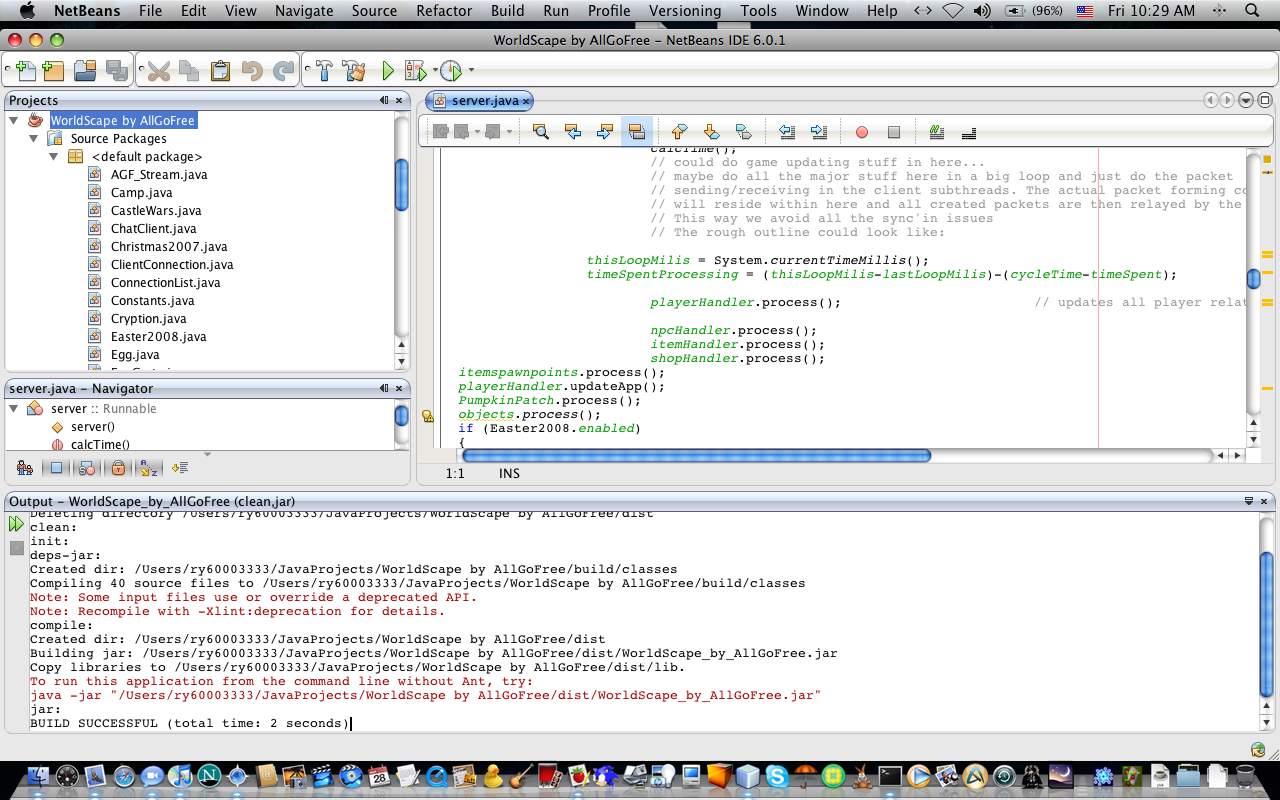Screen dimensions: 1280x800
Task: Open the dropdown arrow beside Debug Main Project
Action: (435, 71)
